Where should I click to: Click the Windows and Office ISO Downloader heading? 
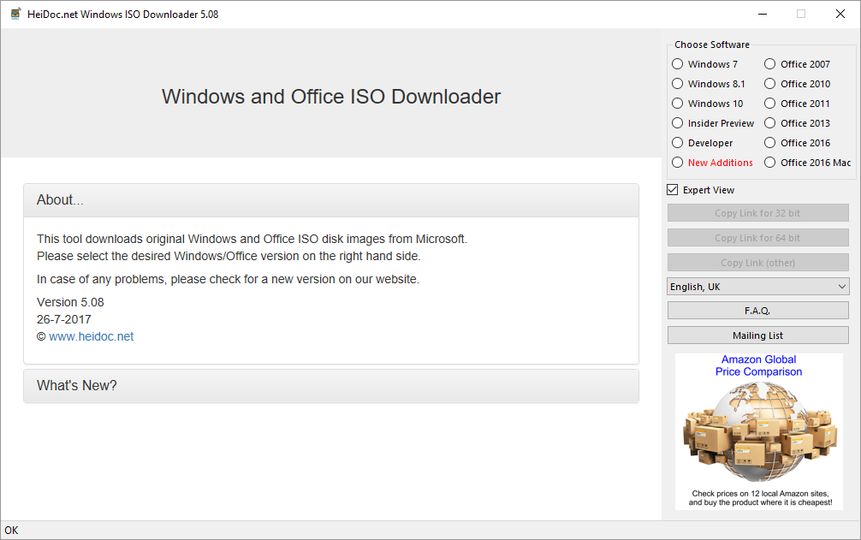[331, 97]
